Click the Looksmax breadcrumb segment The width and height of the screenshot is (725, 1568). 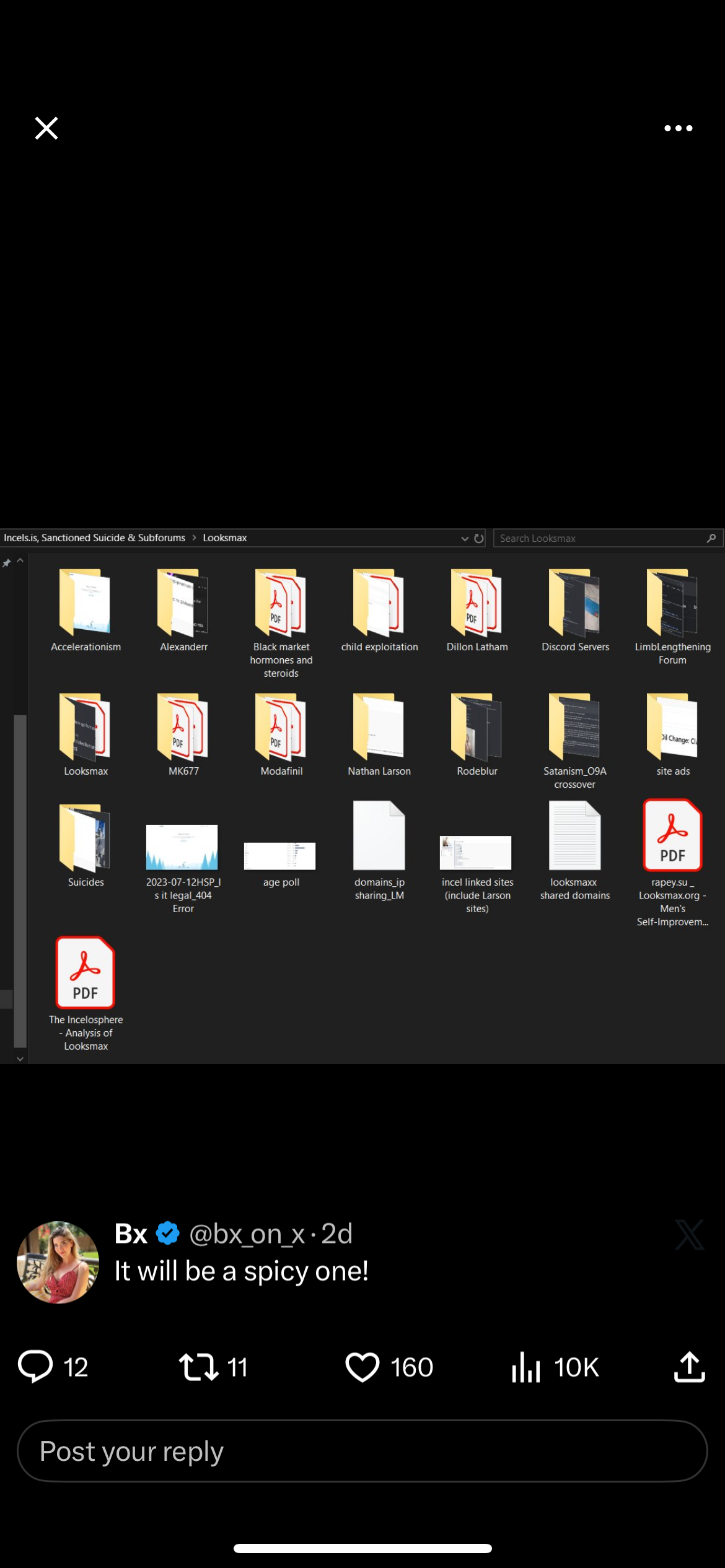click(x=224, y=538)
